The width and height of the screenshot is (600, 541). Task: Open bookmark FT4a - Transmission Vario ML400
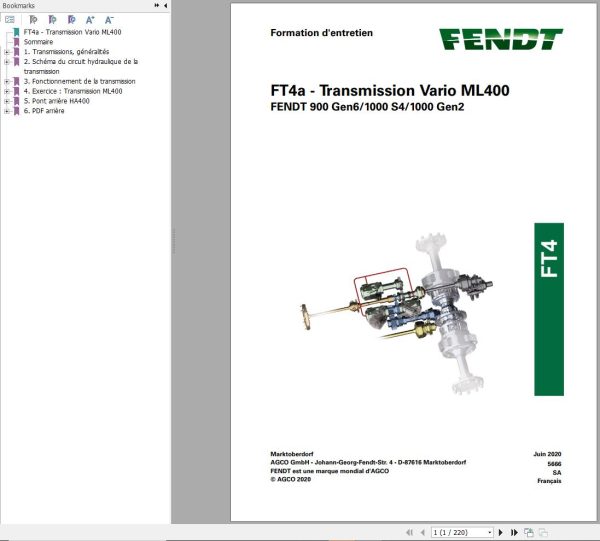click(x=72, y=32)
